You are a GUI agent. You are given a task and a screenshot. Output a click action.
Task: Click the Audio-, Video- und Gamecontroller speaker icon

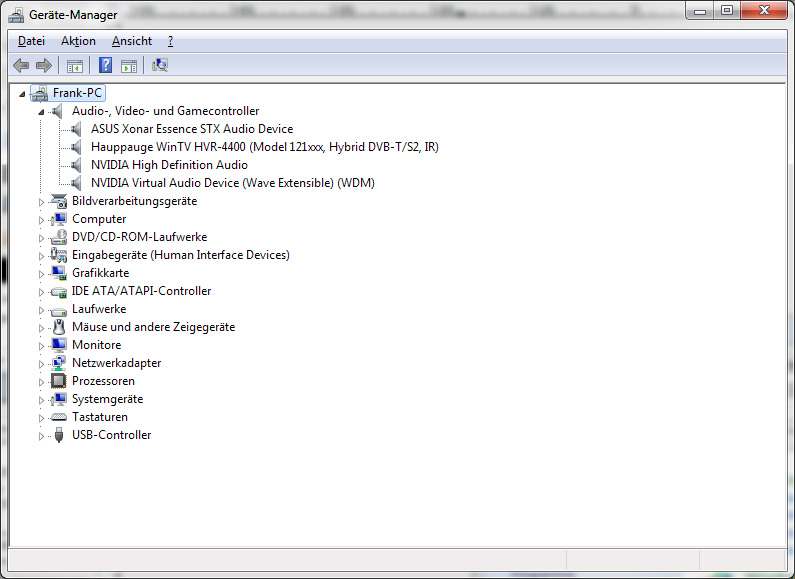point(57,111)
